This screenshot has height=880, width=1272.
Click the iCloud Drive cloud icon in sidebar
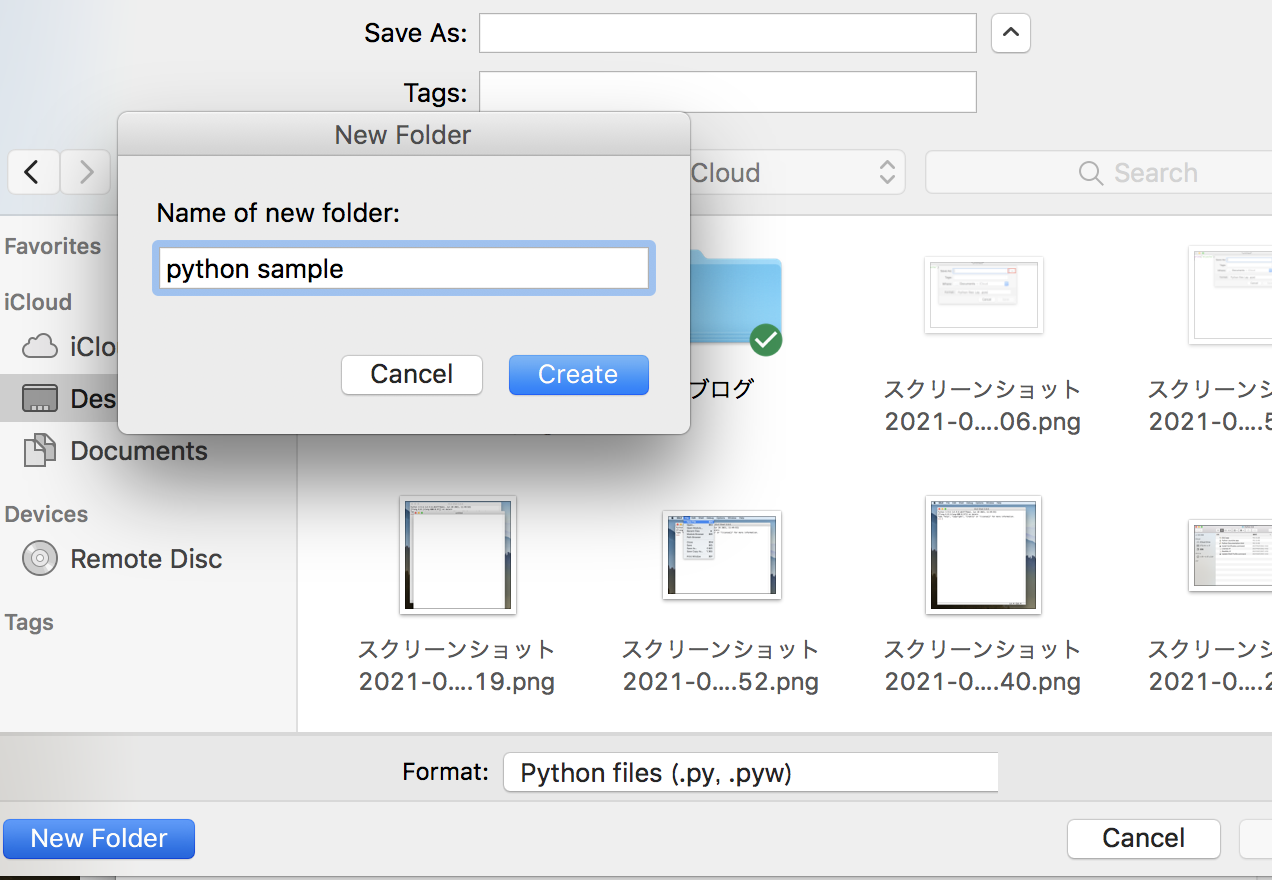(40, 347)
